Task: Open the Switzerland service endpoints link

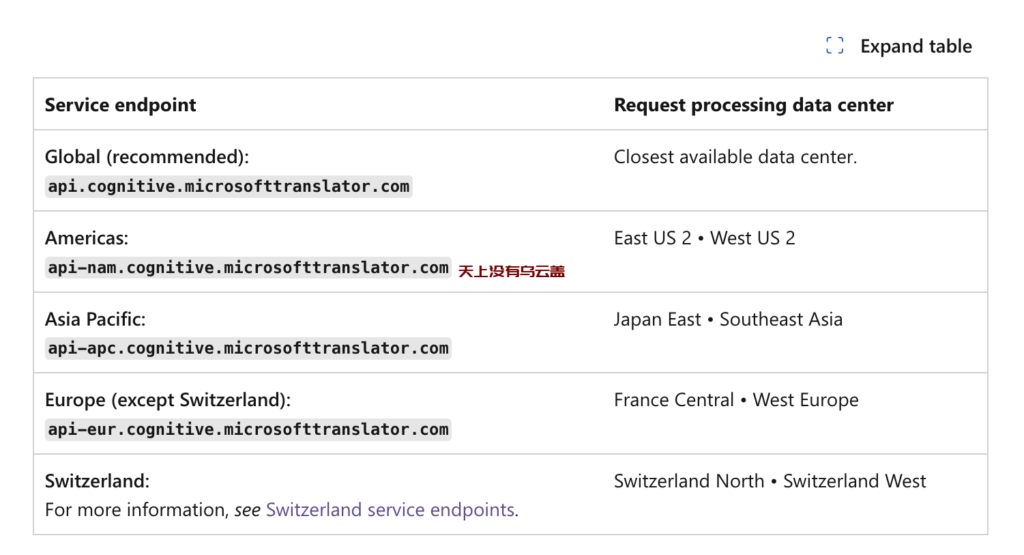Action: (x=390, y=509)
